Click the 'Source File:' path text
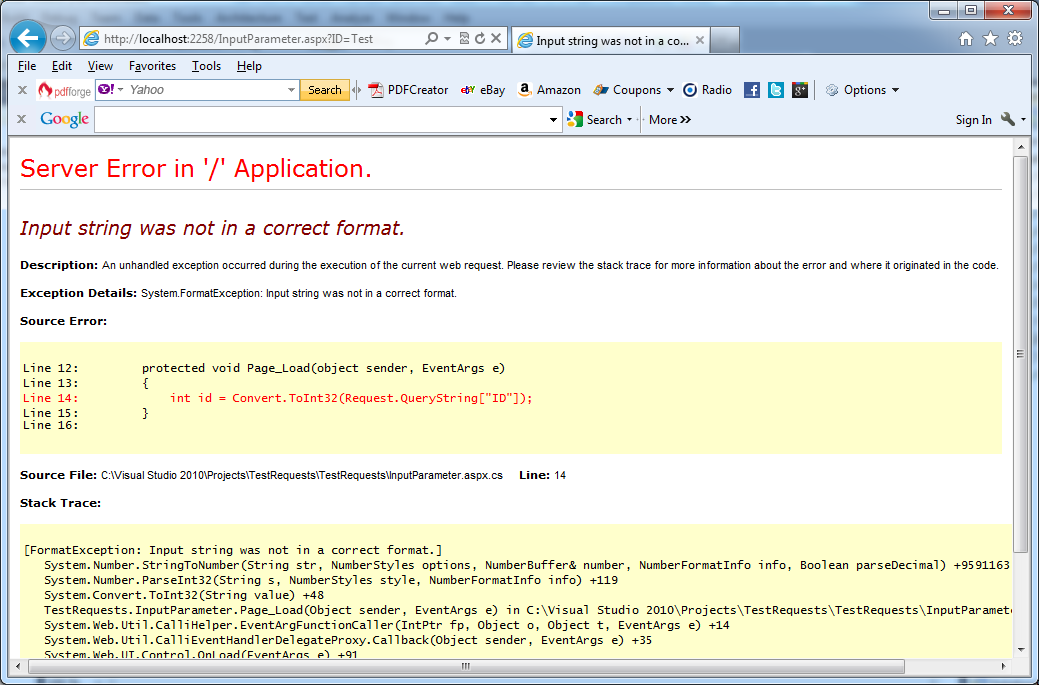 point(301,476)
